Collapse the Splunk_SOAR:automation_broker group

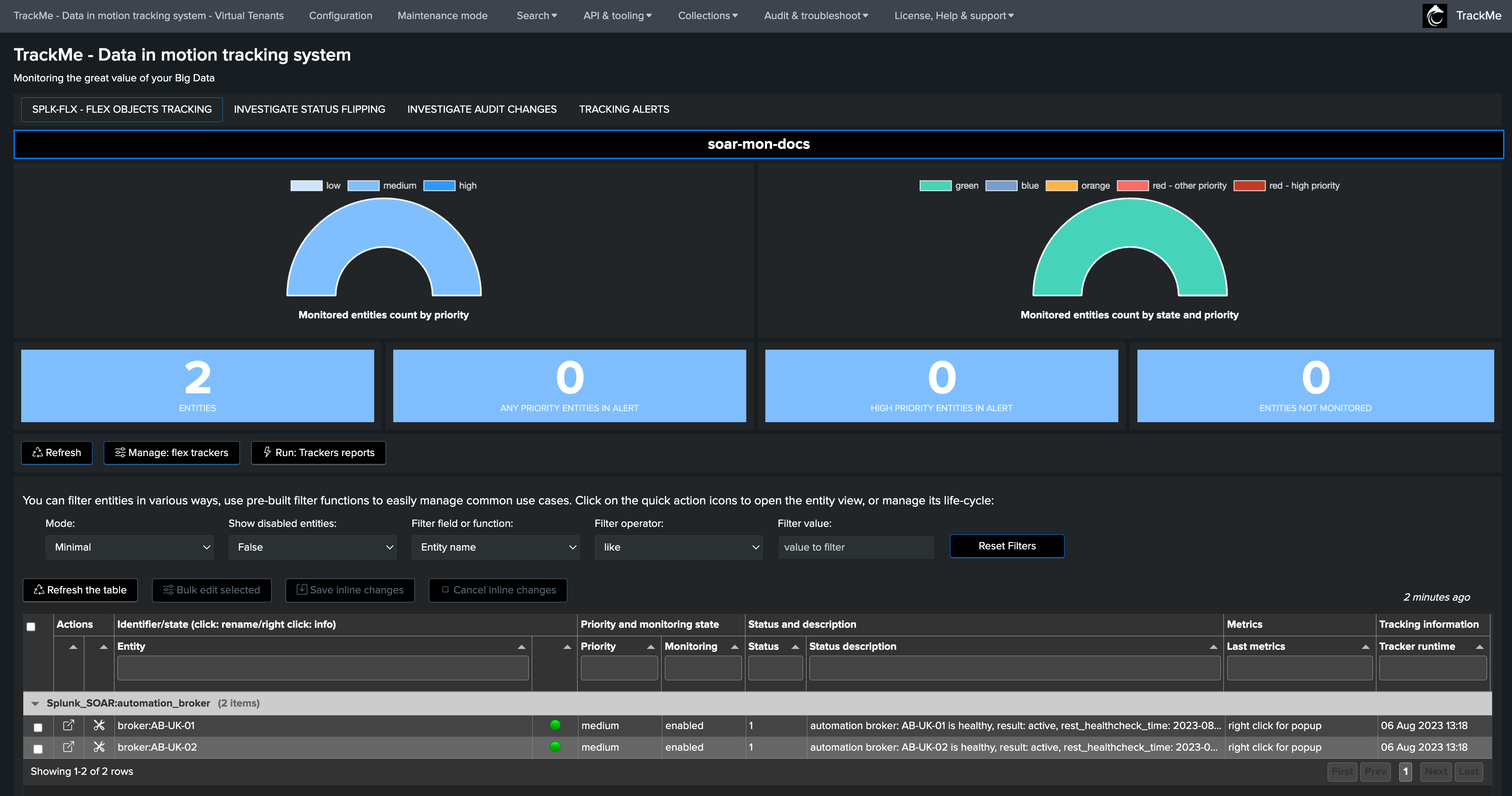[x=35, y=703]
